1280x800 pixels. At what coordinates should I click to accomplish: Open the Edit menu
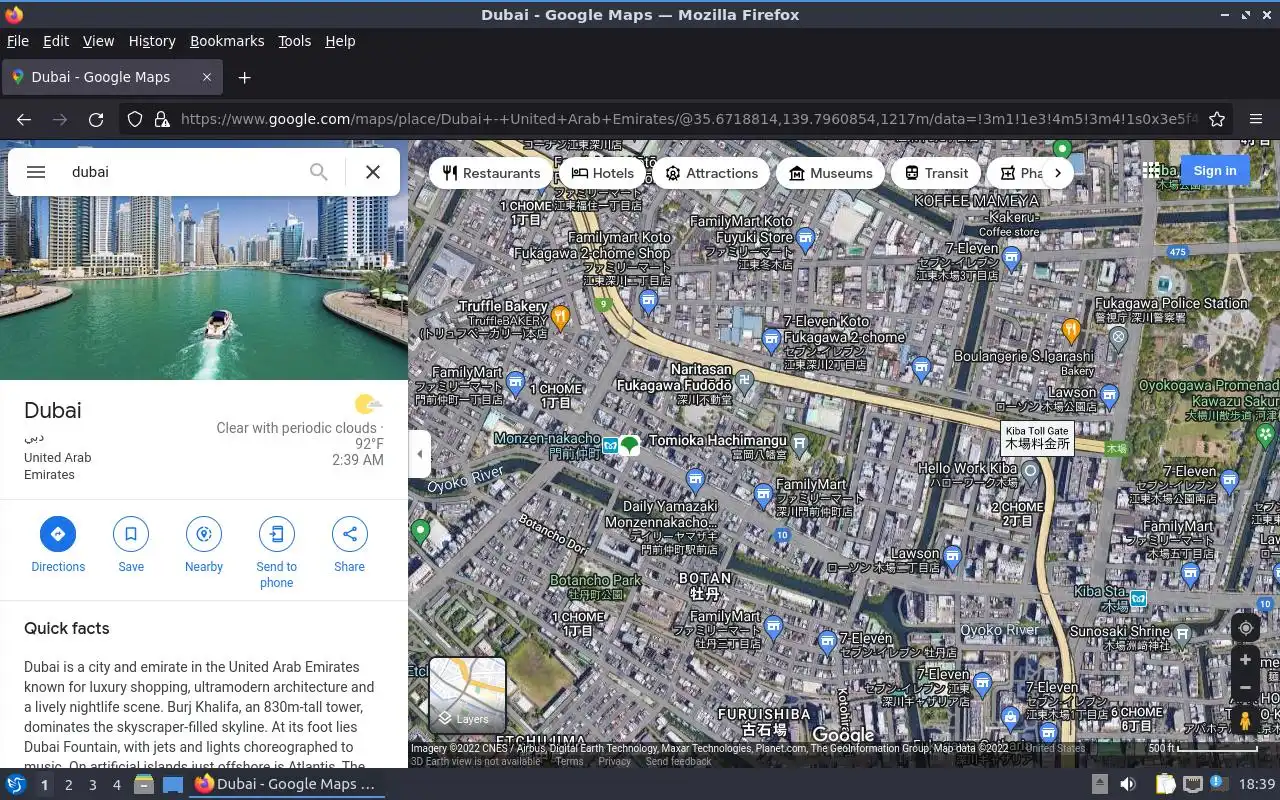[56, 41]
